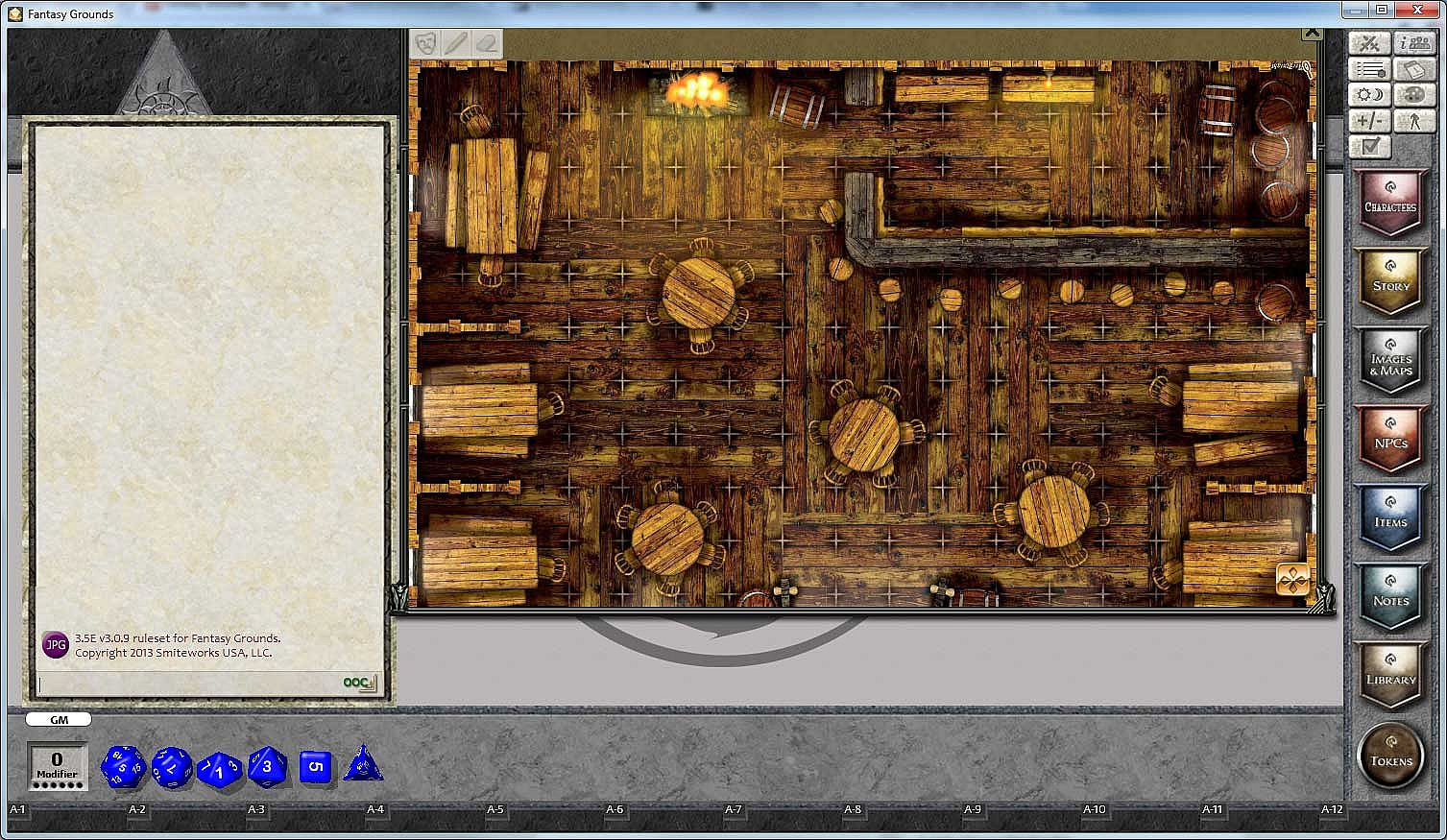
Task: Select hotkey slot A-4
Action: coord(375,809)
